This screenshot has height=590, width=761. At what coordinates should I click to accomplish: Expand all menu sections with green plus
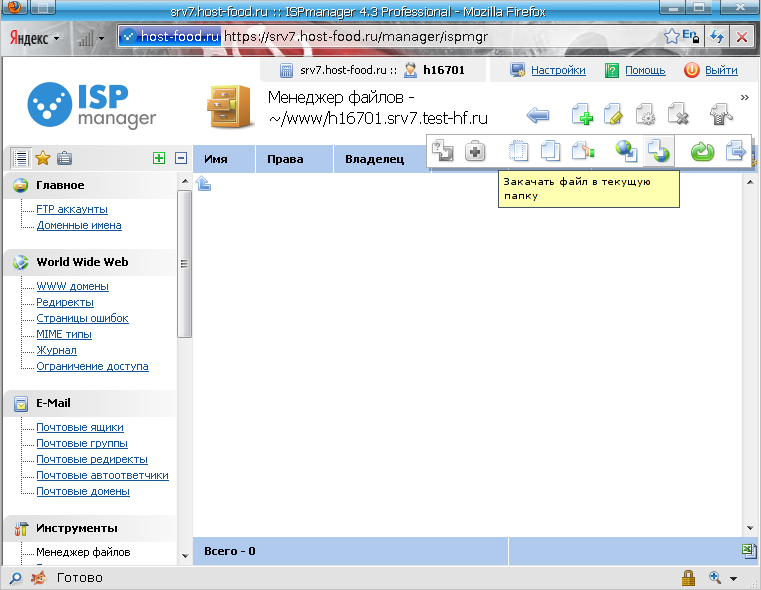158,158
